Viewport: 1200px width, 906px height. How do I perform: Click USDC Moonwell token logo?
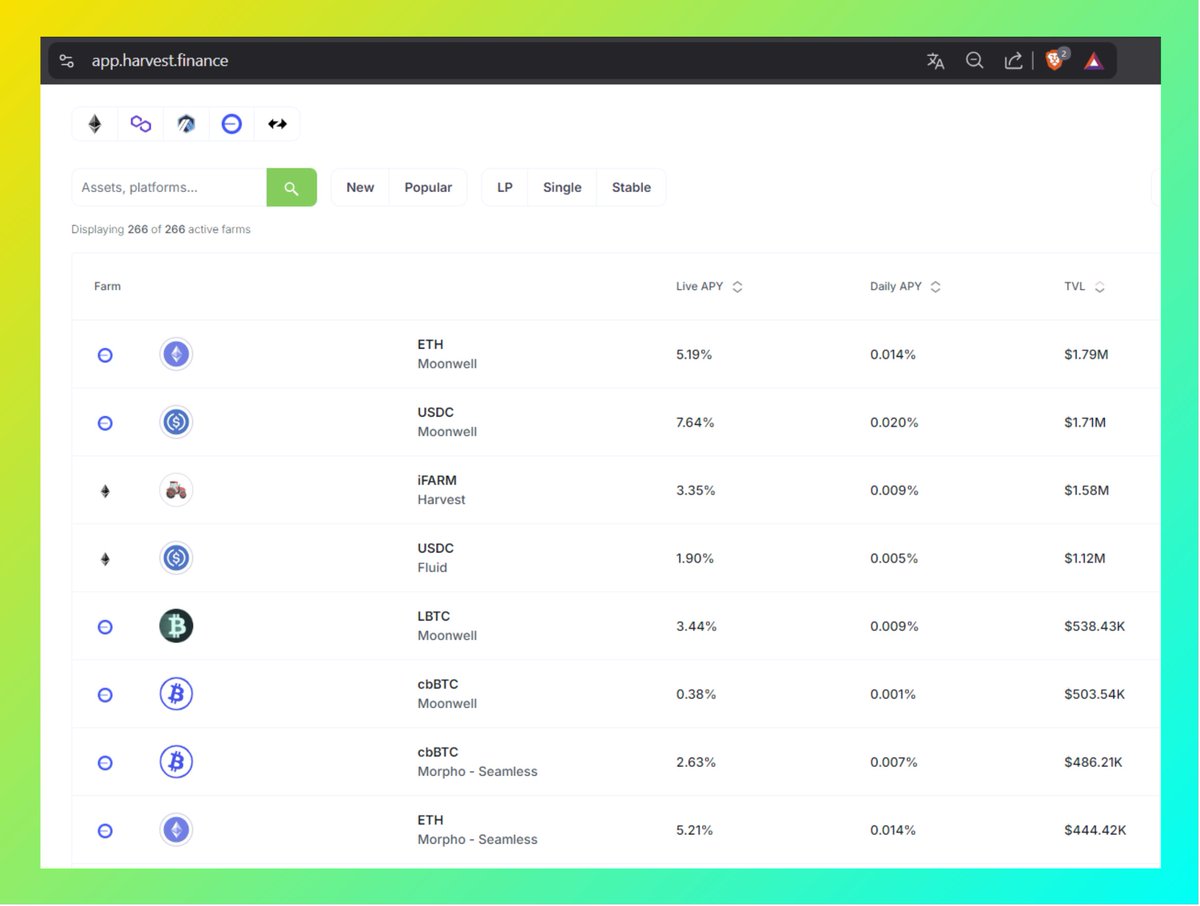pyautogui.click(x=176, y=422)
